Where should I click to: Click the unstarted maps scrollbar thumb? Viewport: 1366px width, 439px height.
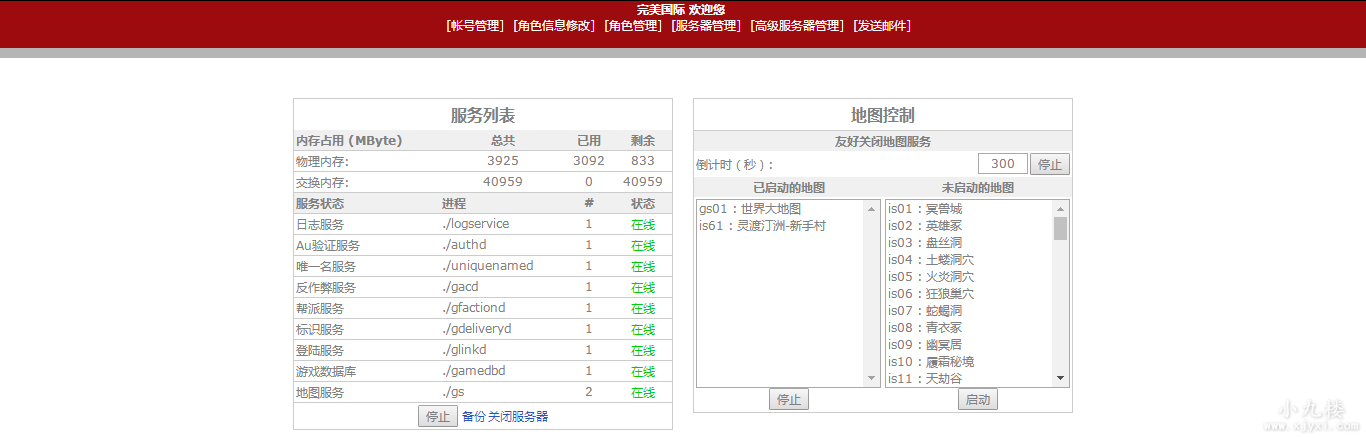click(1060, 229)
